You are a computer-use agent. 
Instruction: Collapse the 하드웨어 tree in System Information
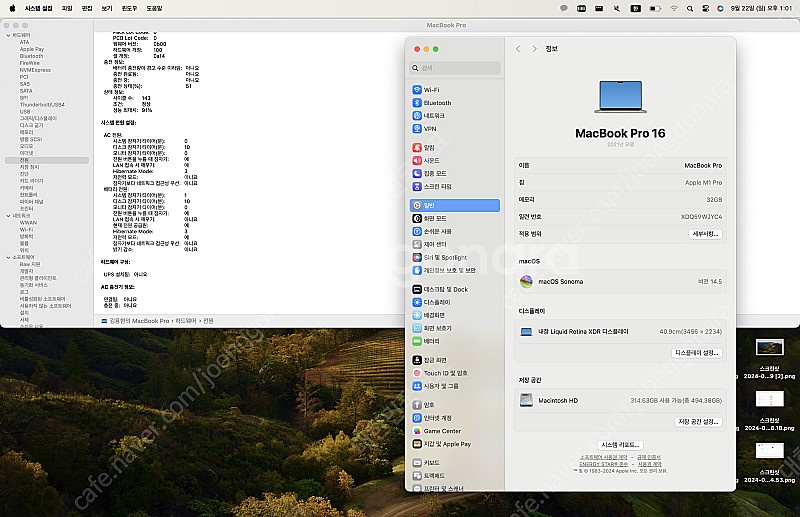[x=8, y=35]
